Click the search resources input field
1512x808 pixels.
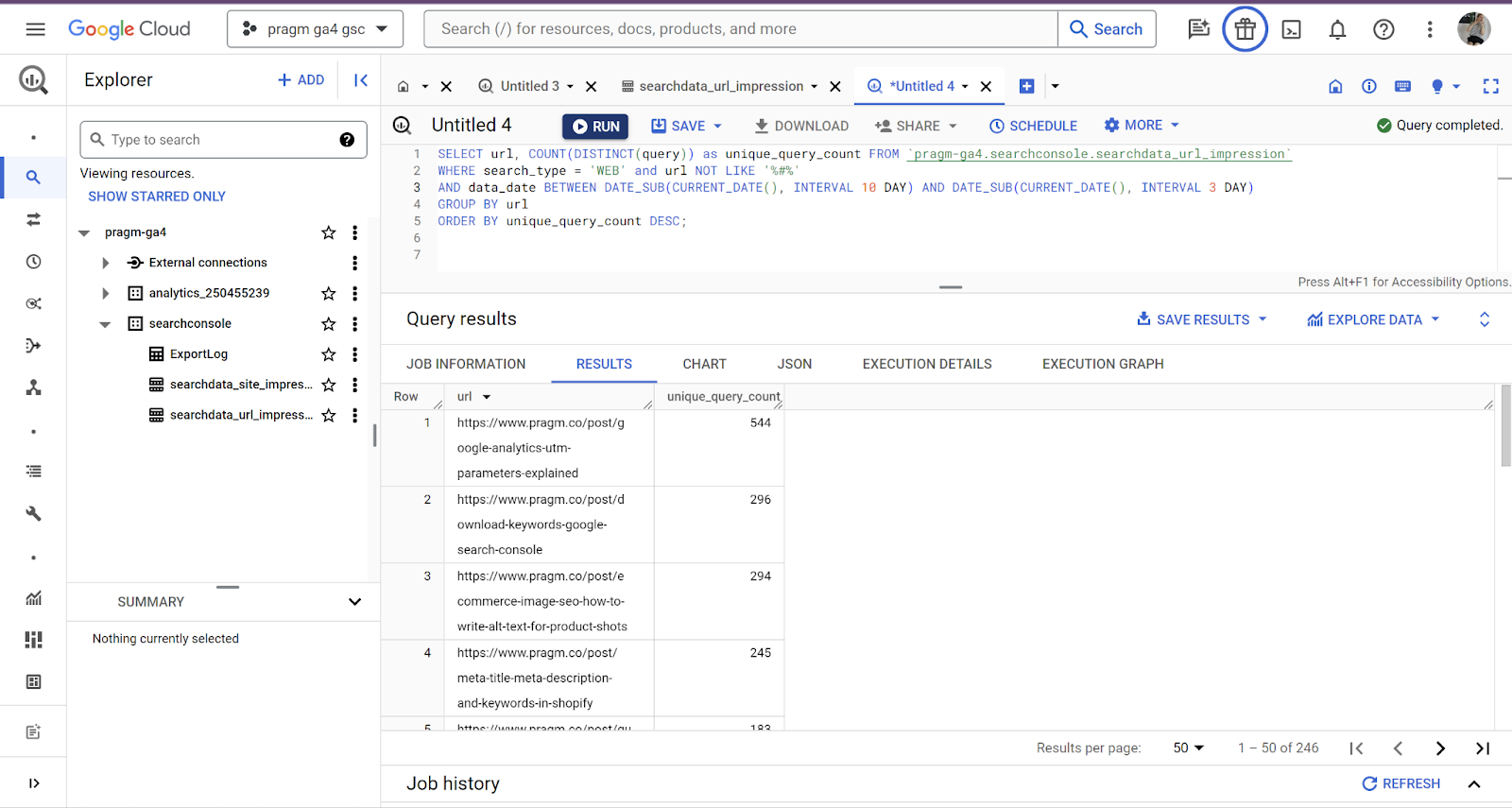point(223,140)
